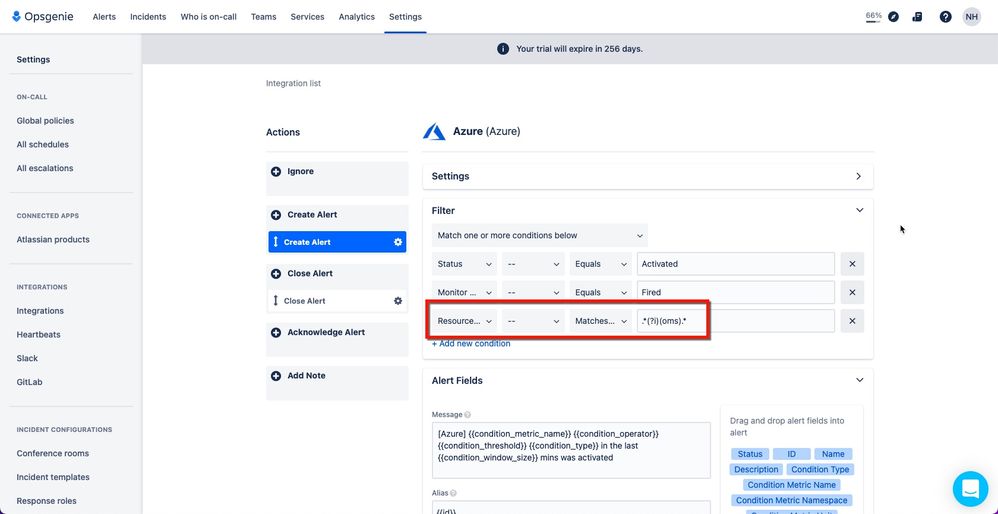The height and width of the screenshot is (514, 998).
Task: Go to the Analytics tab
Action: click(356, 17)
